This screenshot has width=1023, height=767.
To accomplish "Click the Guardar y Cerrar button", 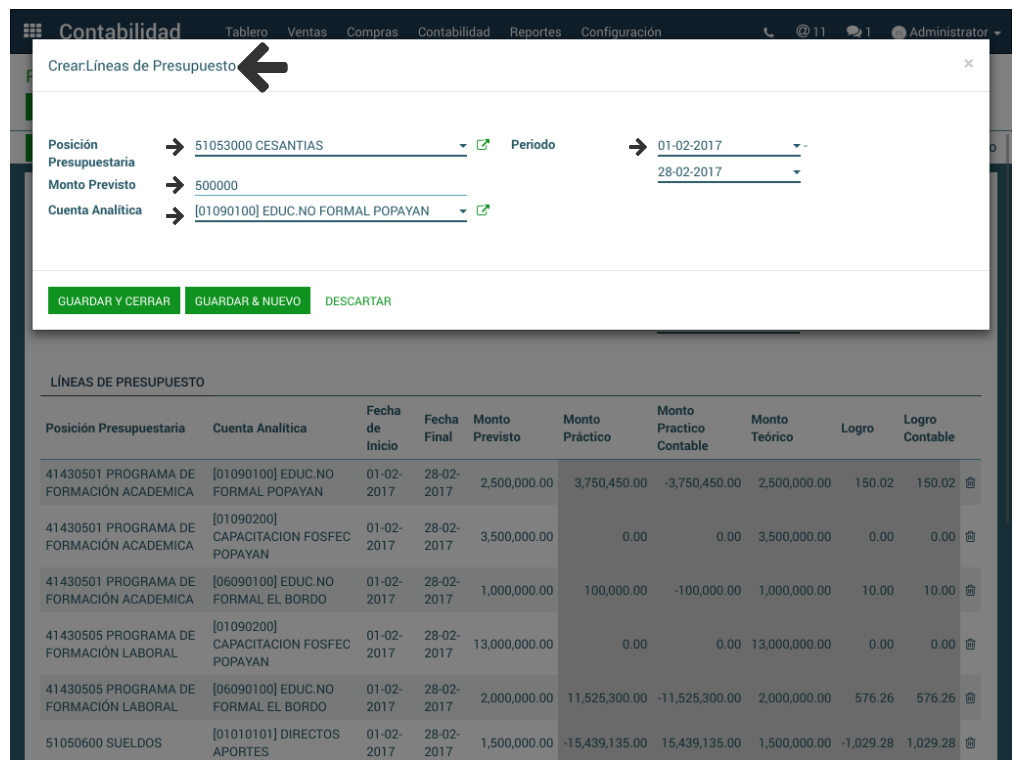I will [x=114, y=301].
